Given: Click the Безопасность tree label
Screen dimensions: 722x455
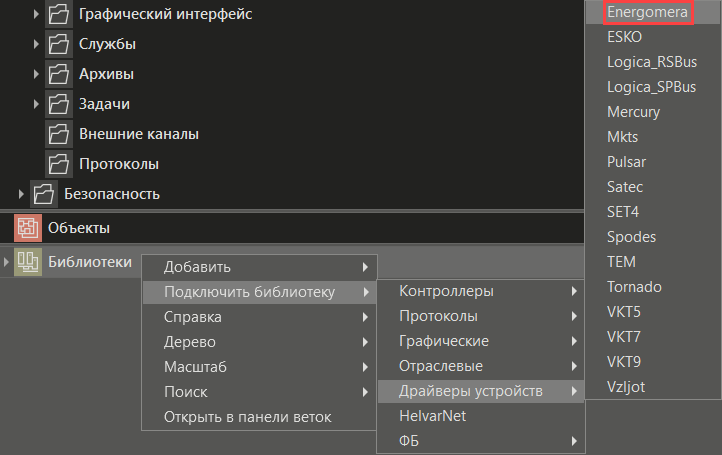Looking at the screenshot, I should click(x=112, y=194).
